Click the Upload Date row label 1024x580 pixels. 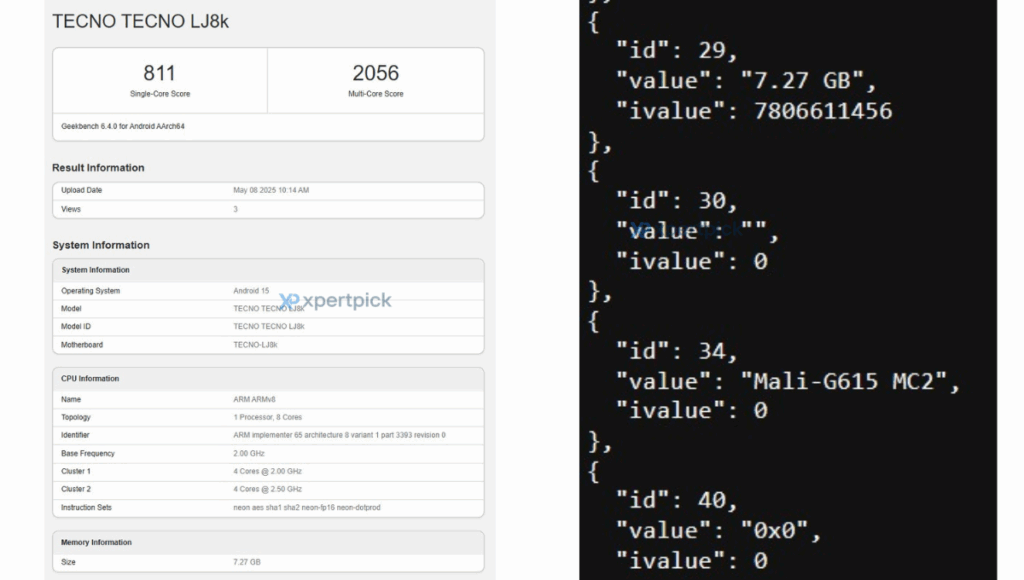tap(82, 190)
